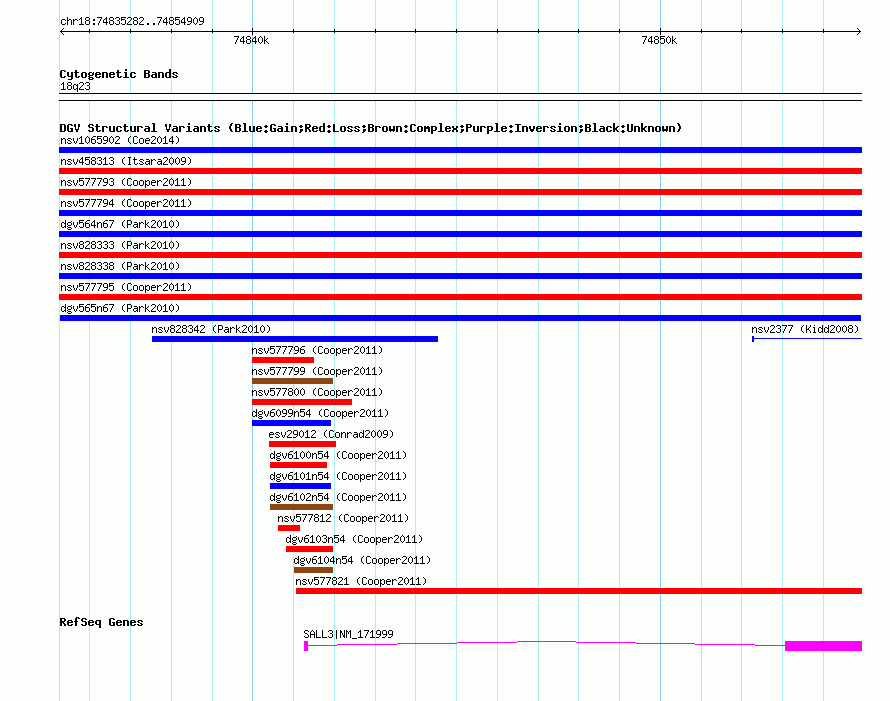Open the nsv577799 (Cooper2011) label
This screenshot has width=890, height=701.
coord(317,371)
